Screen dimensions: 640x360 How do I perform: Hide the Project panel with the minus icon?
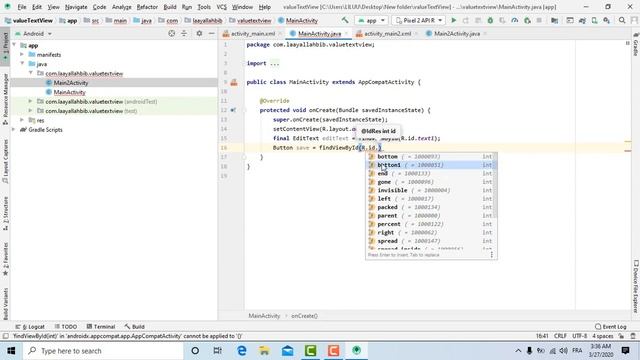click(211, 33)
